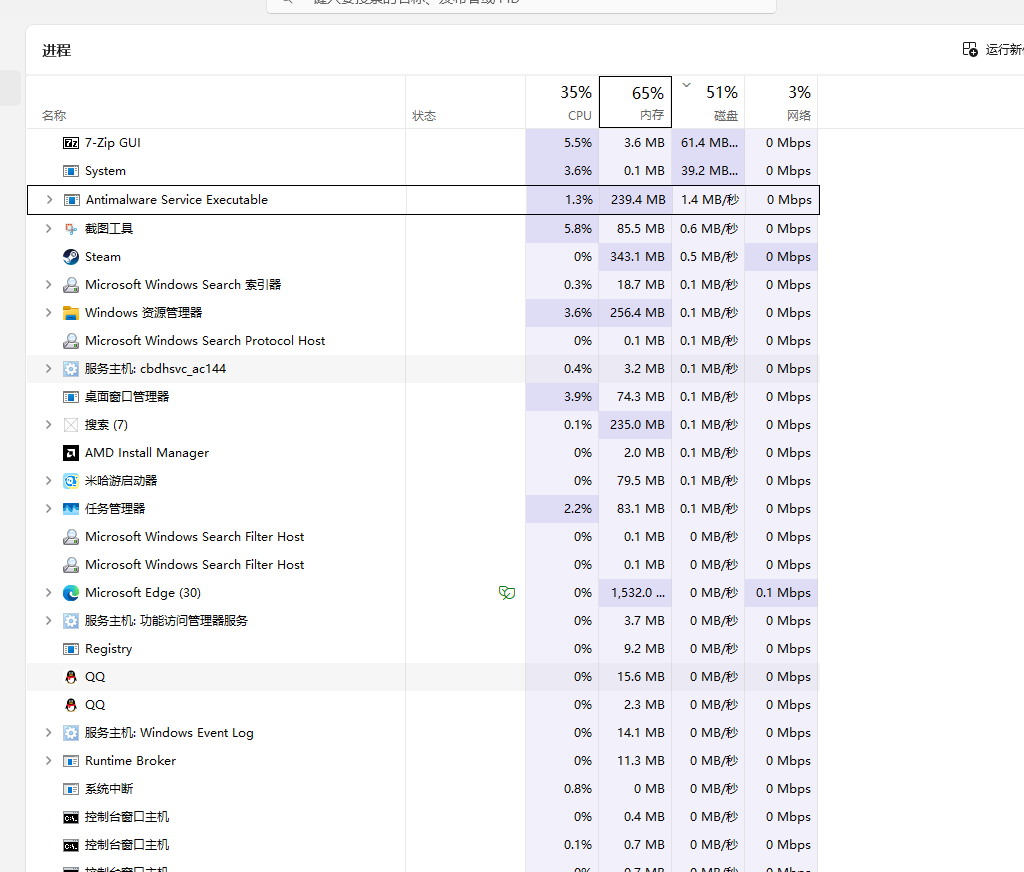Image resolution: width=1024 pixels, height=872 pixels.
Task: Sort processes by 内存 65% column
Action: (x=635, y=103)
